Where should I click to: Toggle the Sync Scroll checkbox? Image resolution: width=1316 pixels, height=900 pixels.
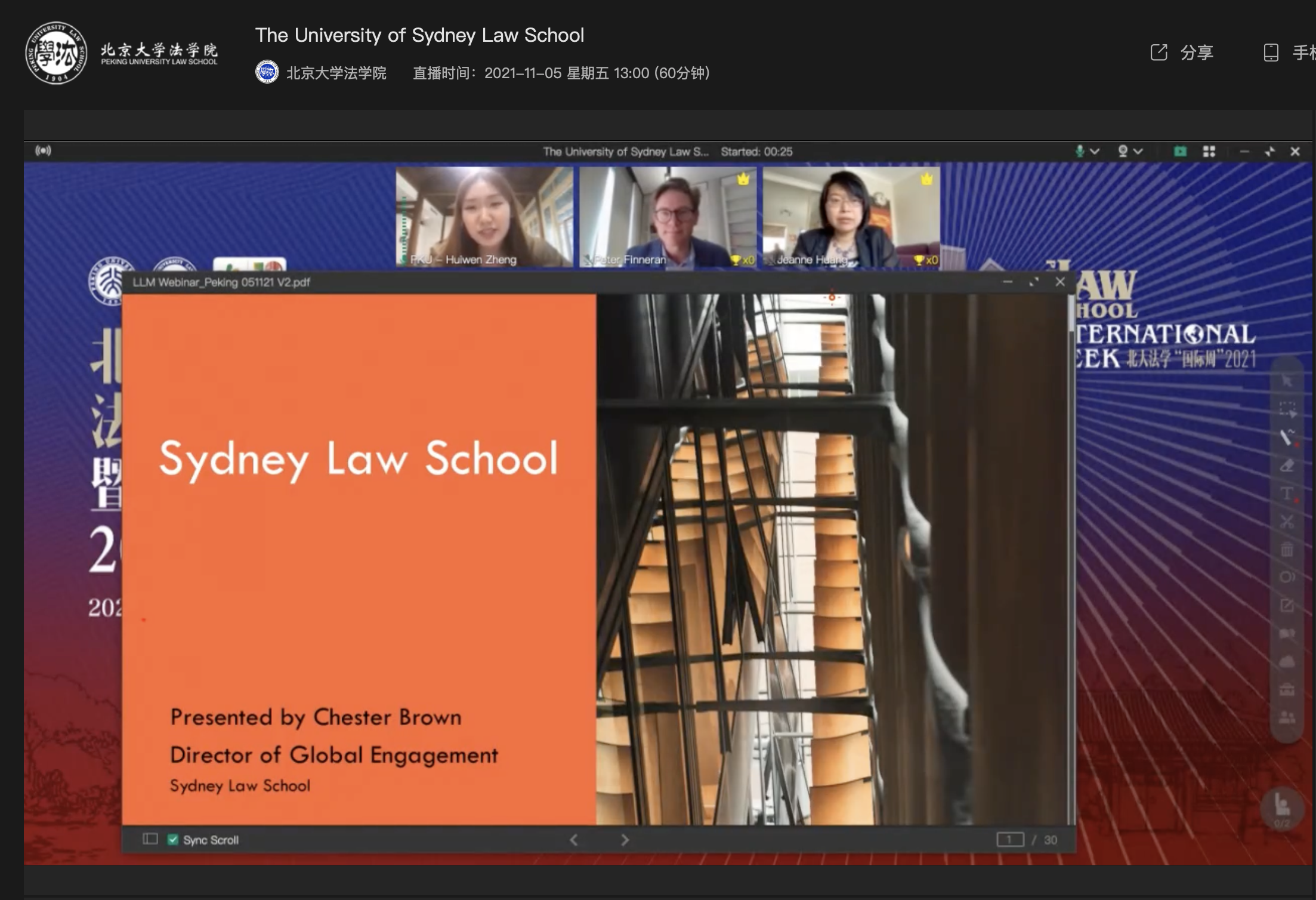point(173,840)
